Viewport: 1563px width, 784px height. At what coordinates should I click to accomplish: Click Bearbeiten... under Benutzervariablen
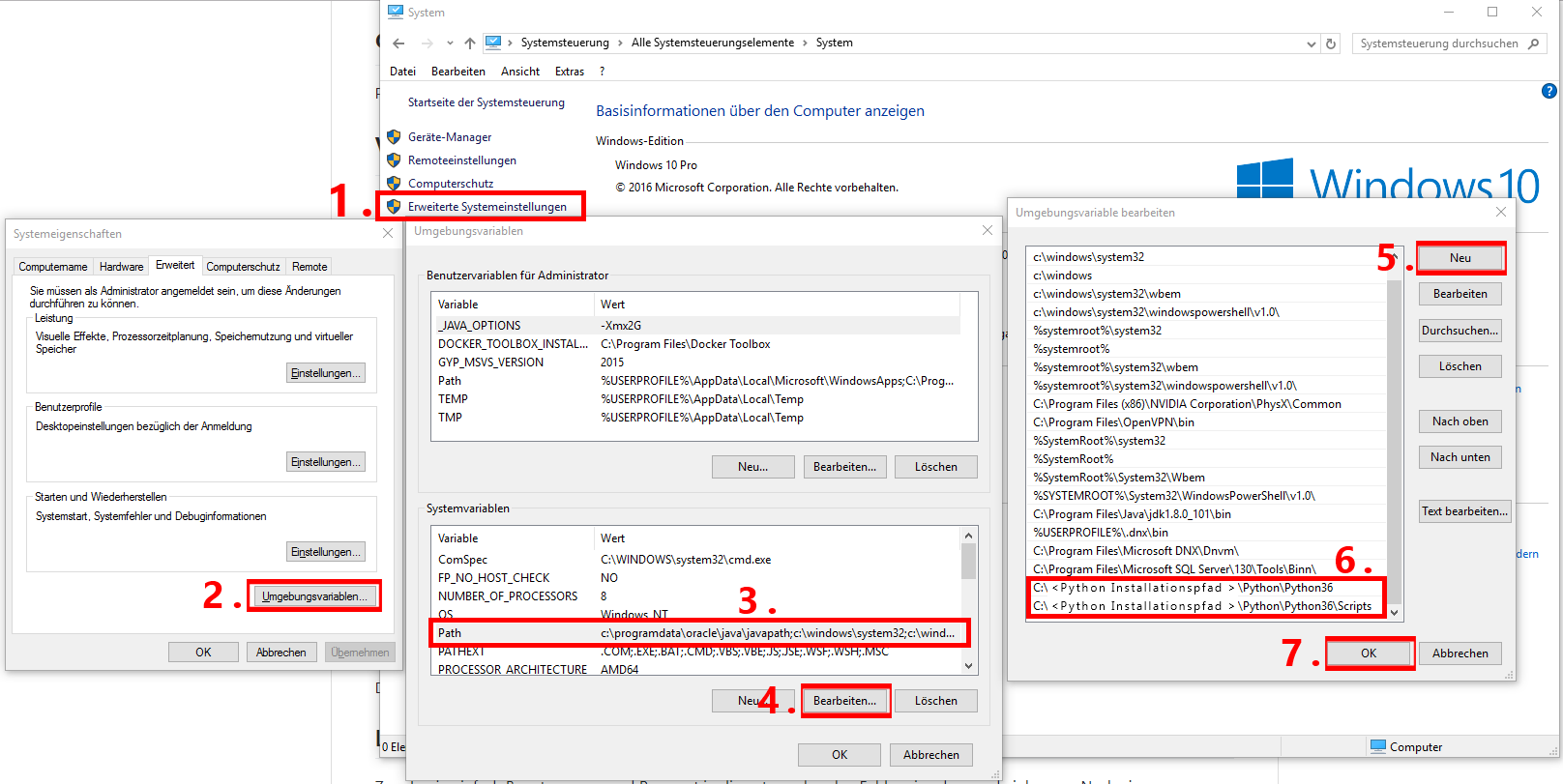tap(844, 467)
